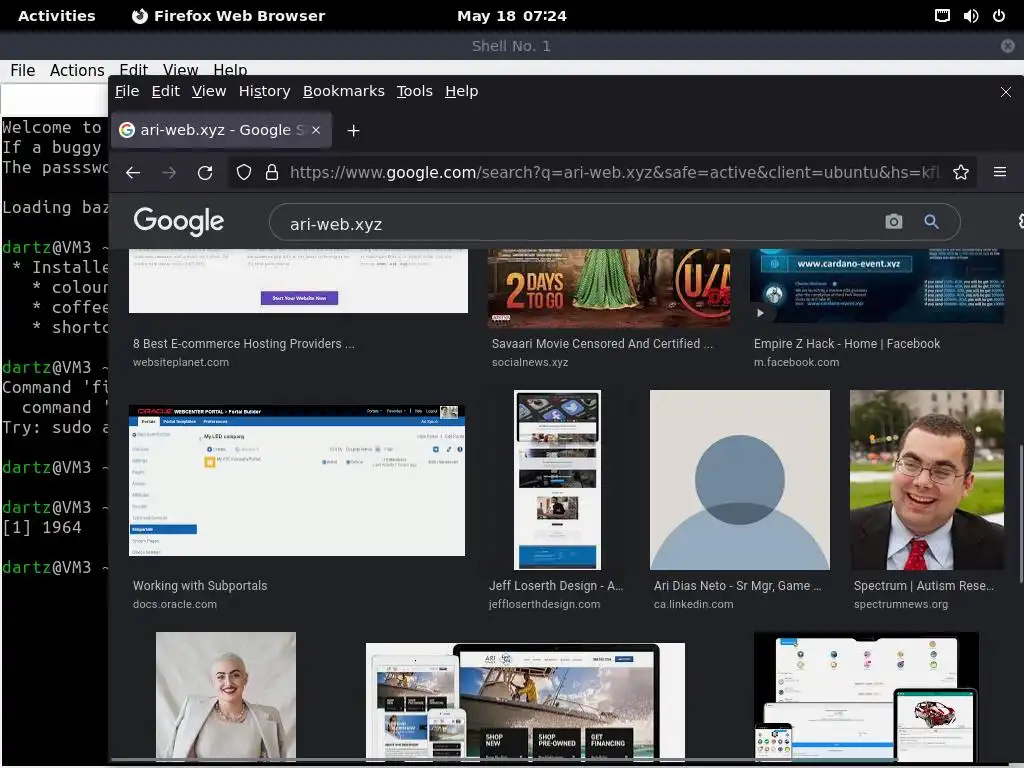Screen dimensions: 1024x768
Task: Open the Firefox Help menu
Action: coord(462,91)
